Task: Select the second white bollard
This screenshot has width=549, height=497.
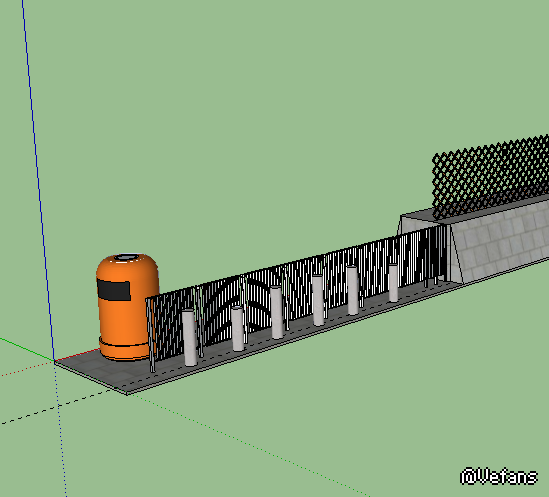Action: (x=238, y=329)
